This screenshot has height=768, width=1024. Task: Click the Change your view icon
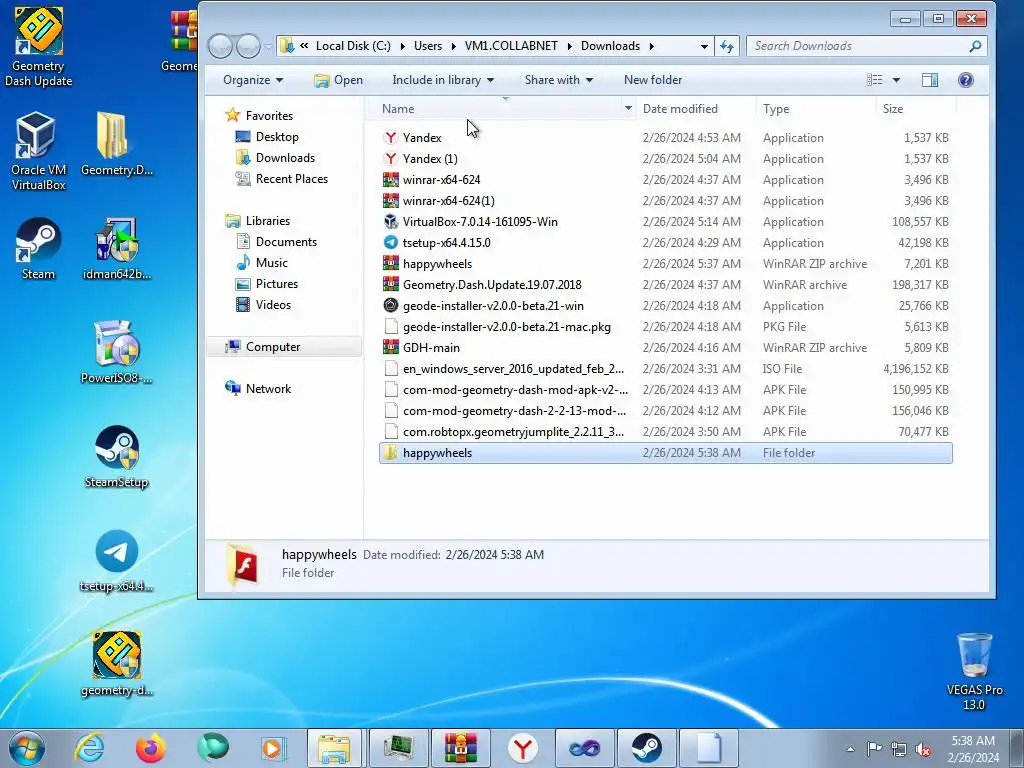click(874, 80)
